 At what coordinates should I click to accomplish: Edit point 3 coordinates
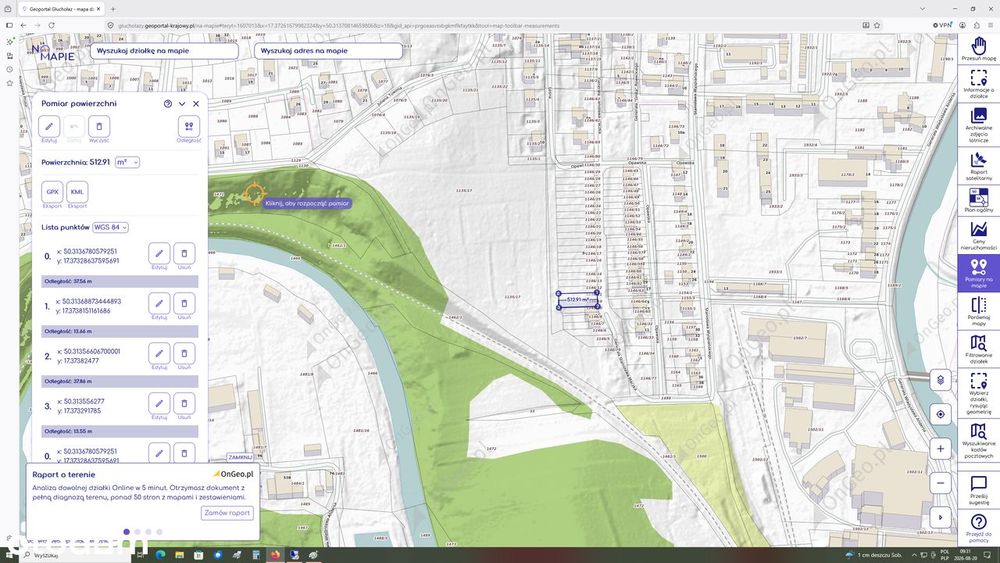(x=159, y=404)
